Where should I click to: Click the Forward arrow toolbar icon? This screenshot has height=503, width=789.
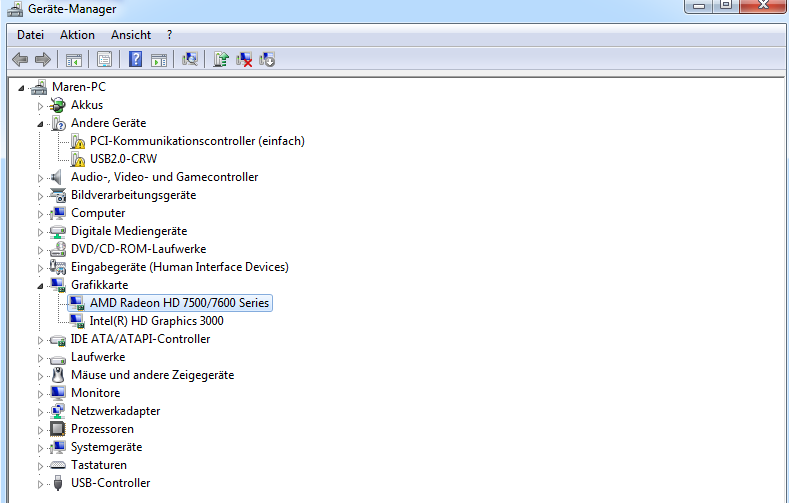click(x=43, y=59)
